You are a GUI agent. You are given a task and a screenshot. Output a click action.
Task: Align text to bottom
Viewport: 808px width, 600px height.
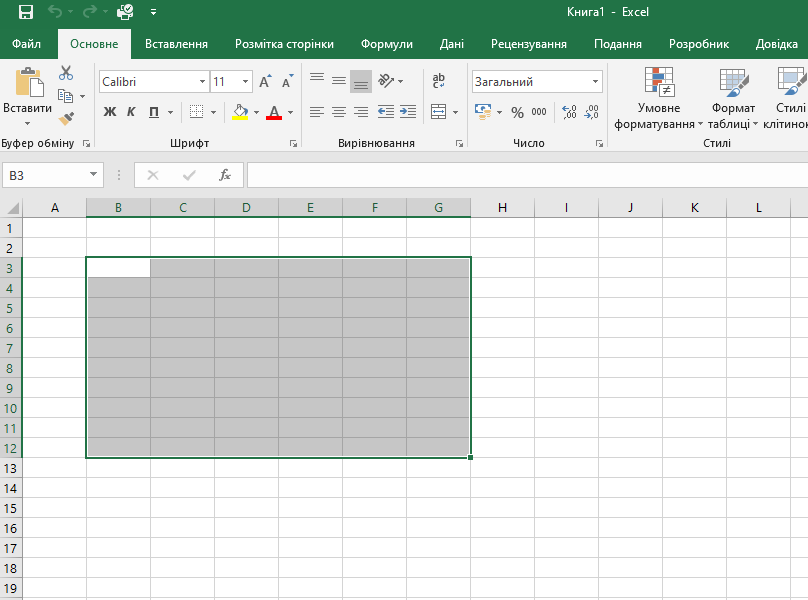point(361,81)
